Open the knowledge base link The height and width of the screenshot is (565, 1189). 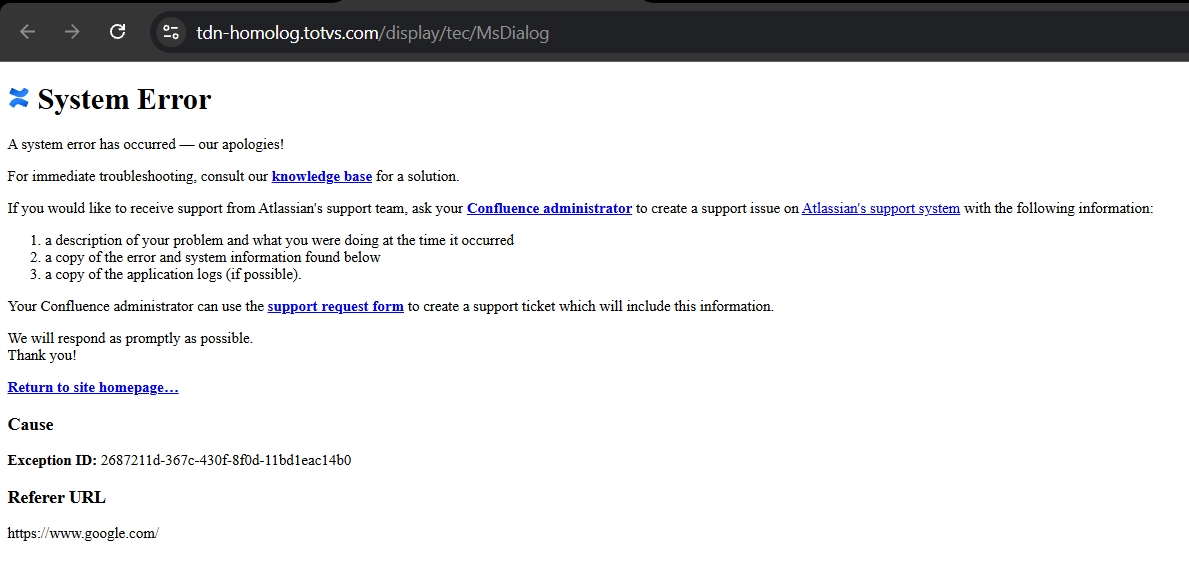(322, 177)
